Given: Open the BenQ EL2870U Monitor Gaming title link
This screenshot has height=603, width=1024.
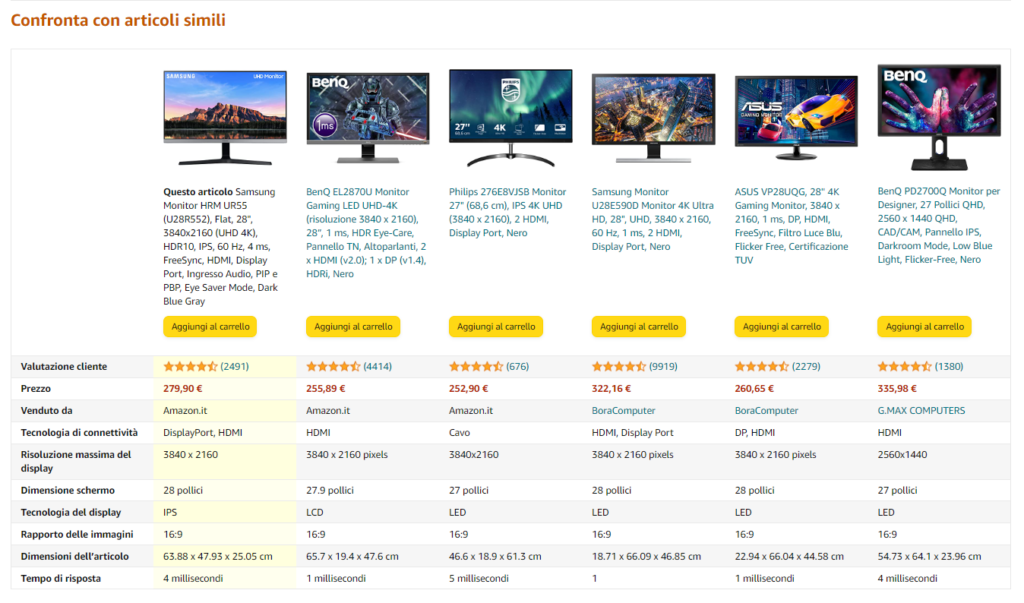Looking at the screenshot, I should [x=366, y=233].
